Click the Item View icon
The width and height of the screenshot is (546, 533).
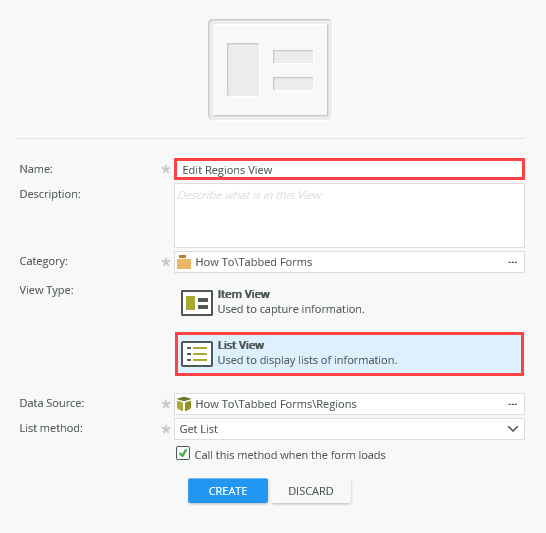pos(197,303)
